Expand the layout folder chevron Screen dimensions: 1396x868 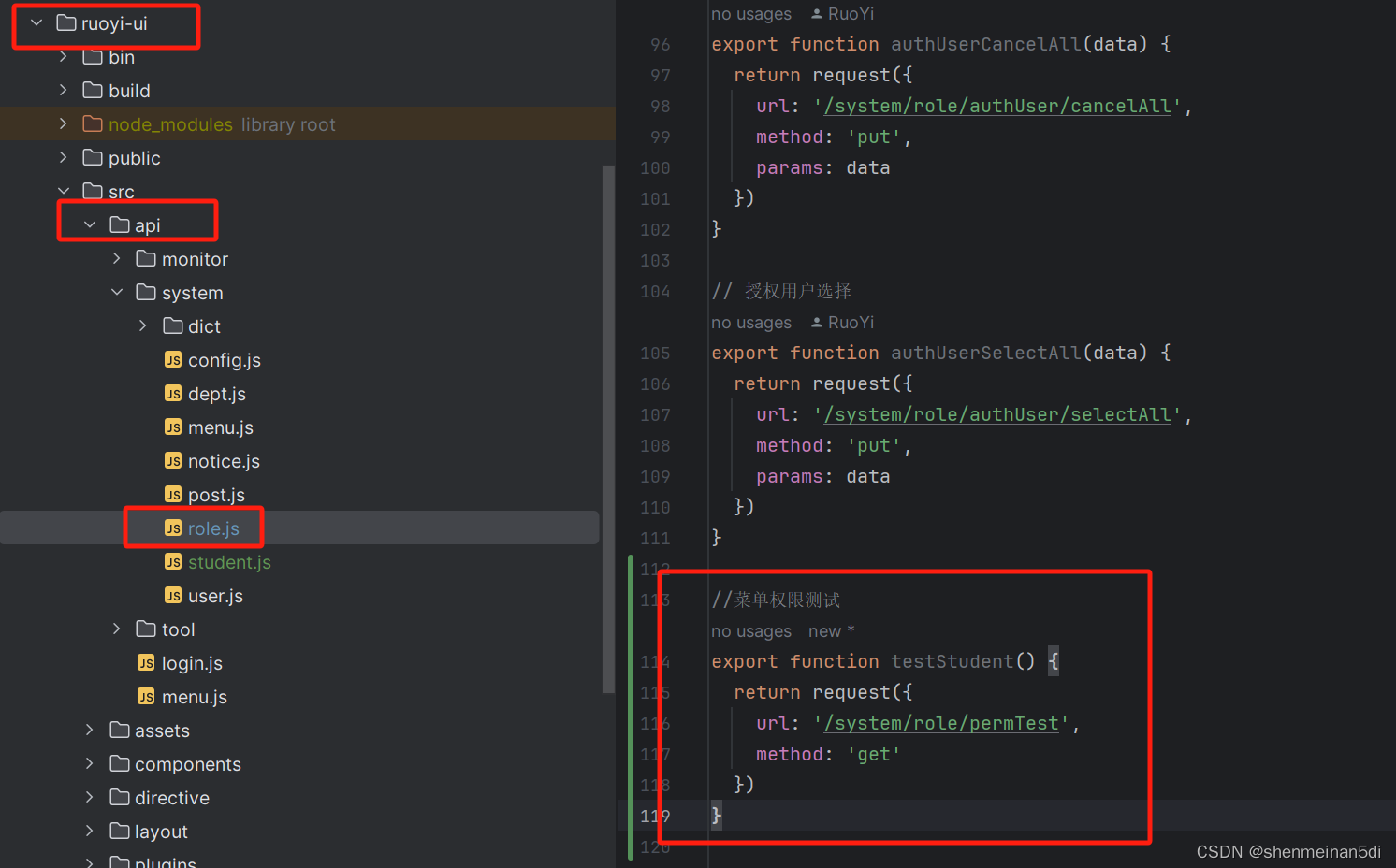click(x=90, y=831)
